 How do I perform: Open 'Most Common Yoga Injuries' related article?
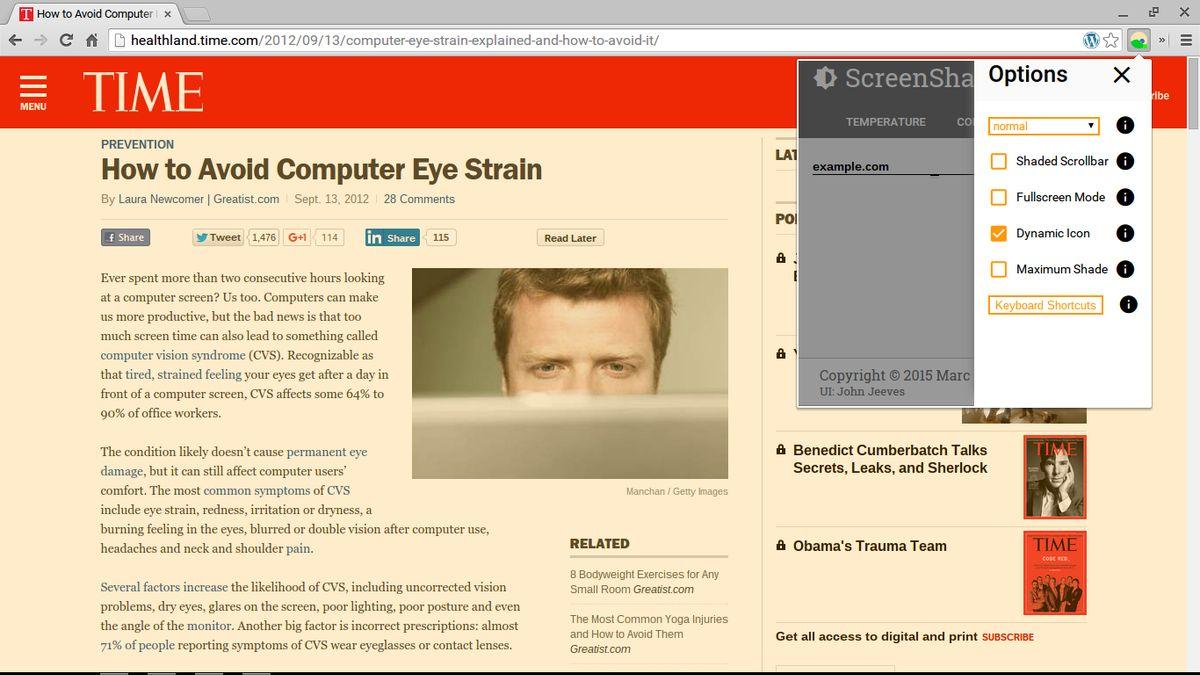(x=649, y=634)
